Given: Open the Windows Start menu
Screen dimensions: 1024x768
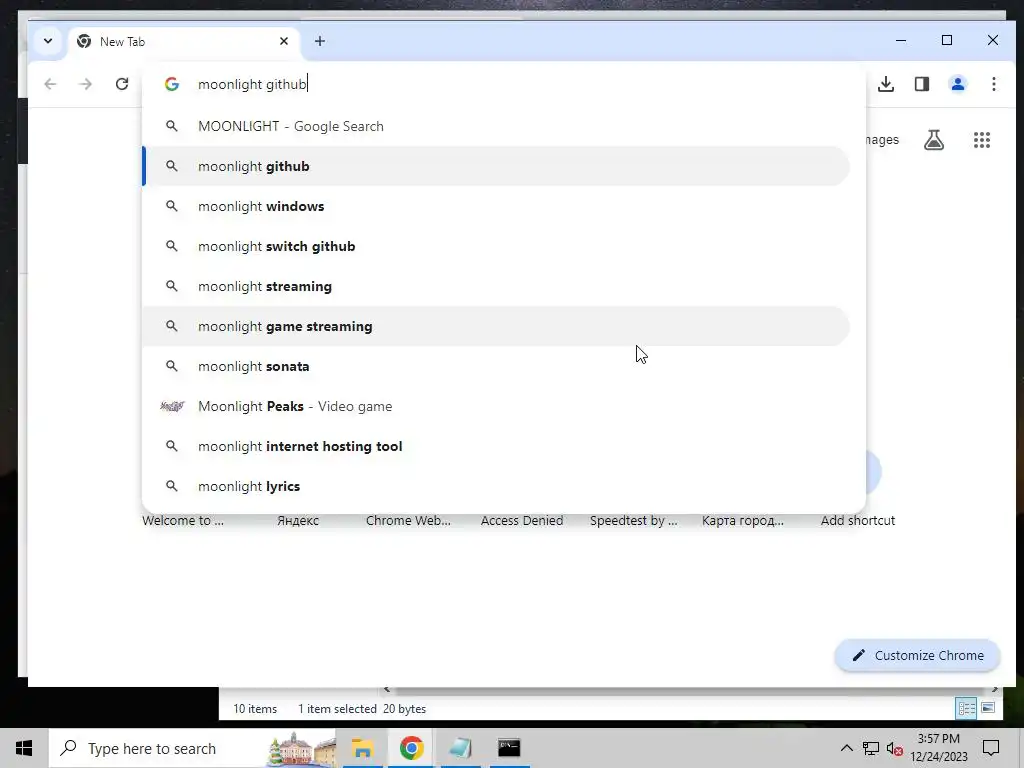Looking at the screenshot, I should 24,748.
